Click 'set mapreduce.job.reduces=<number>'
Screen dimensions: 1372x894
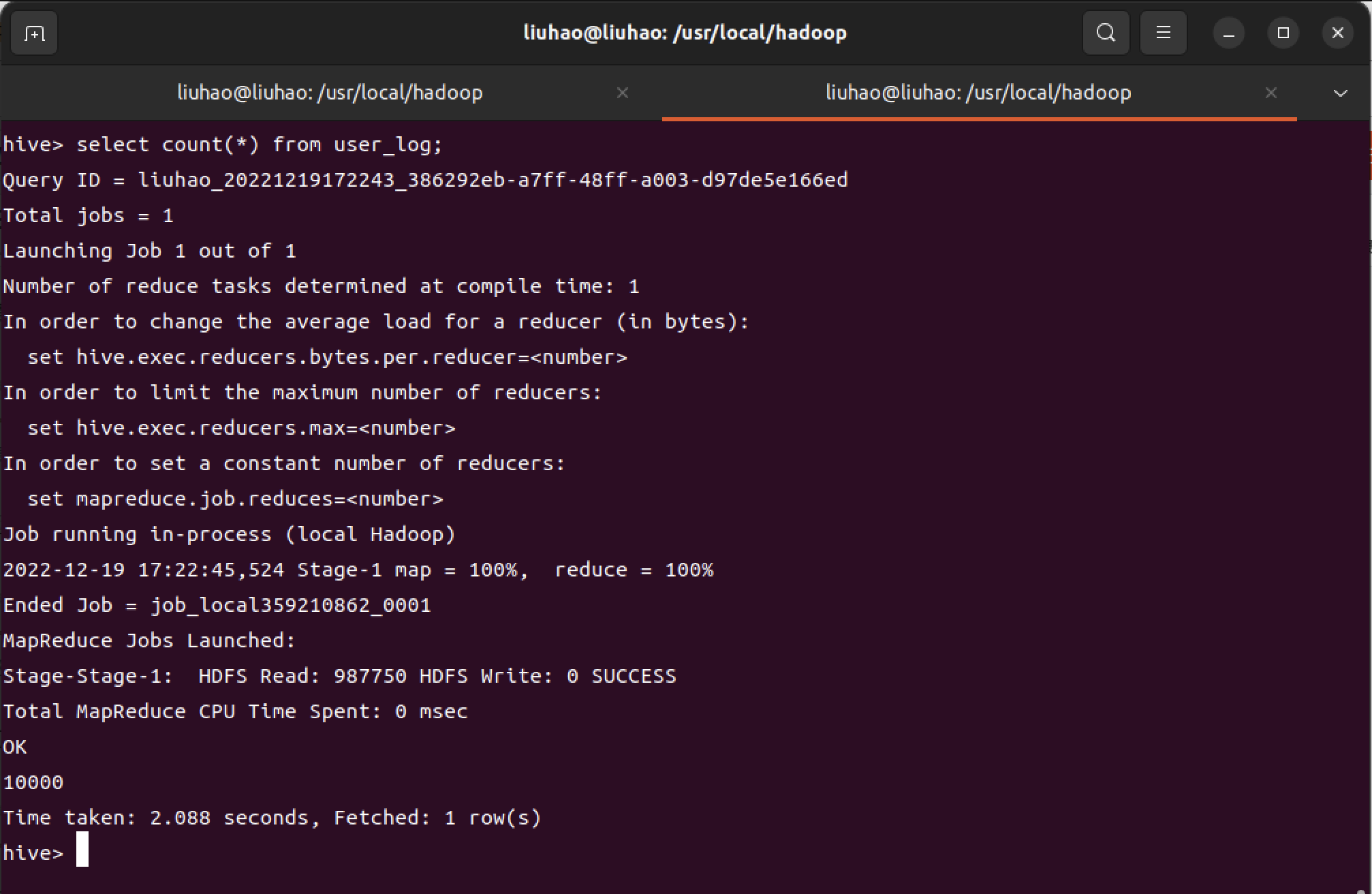(x=235, y=499)
